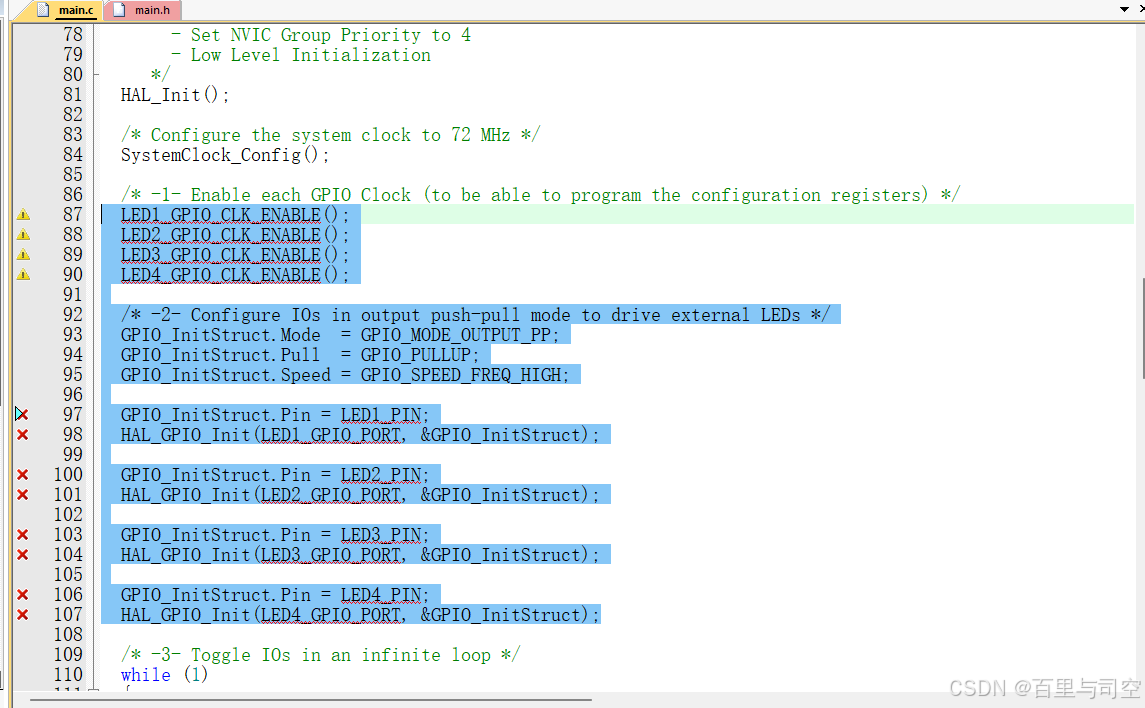1145x708 pixels.
Task: Click on HAL_Init(); call
Action: point(175,95)
